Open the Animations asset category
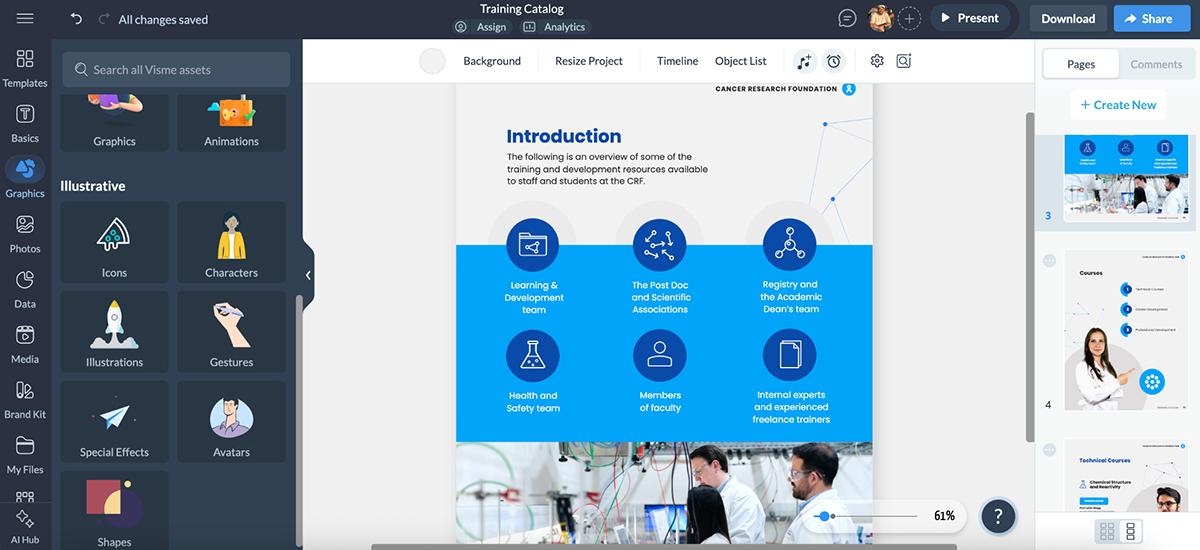 click(x=231, y=122)
